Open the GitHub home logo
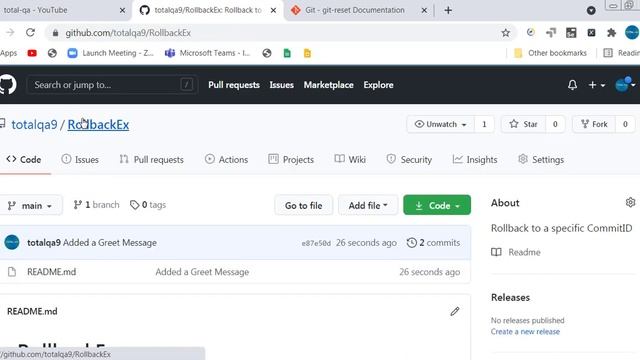Screen dimensions: 640x360 (x=8, y=84)
